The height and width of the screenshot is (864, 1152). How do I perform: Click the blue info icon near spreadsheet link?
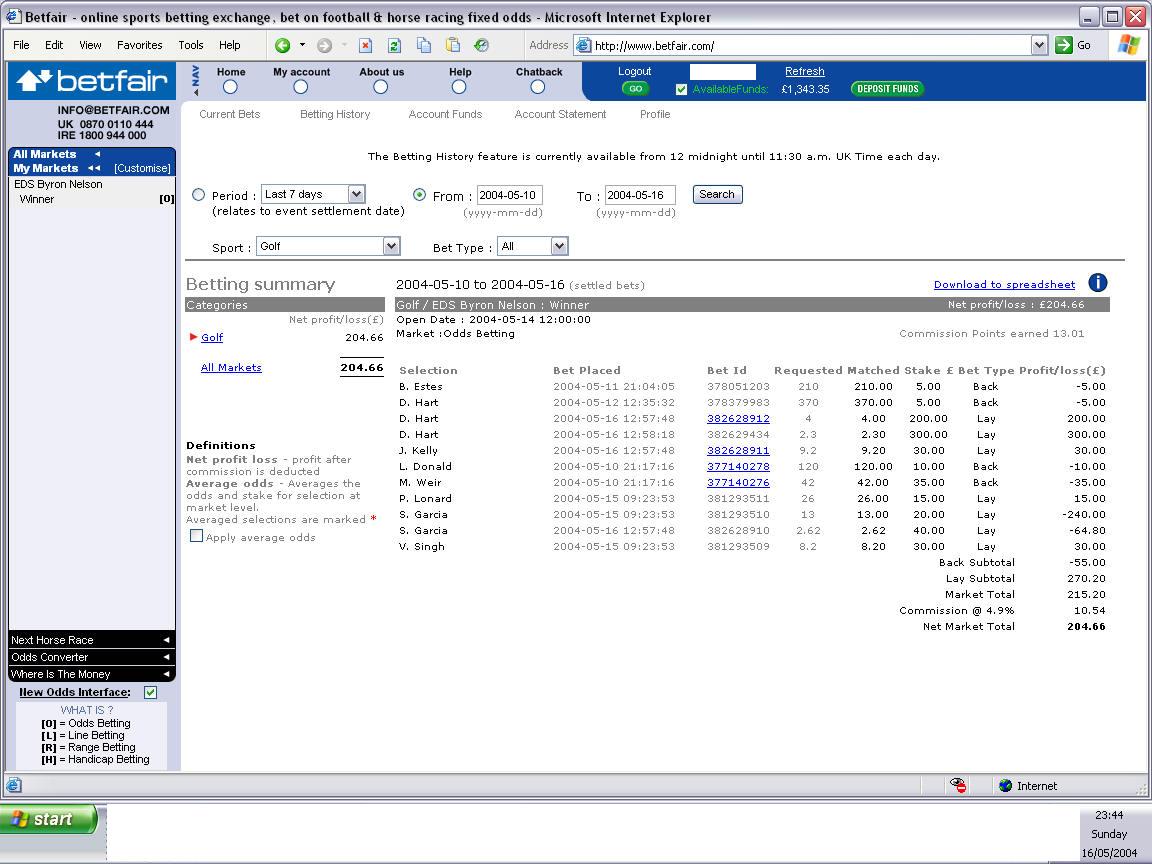[x=1097, y=283]
